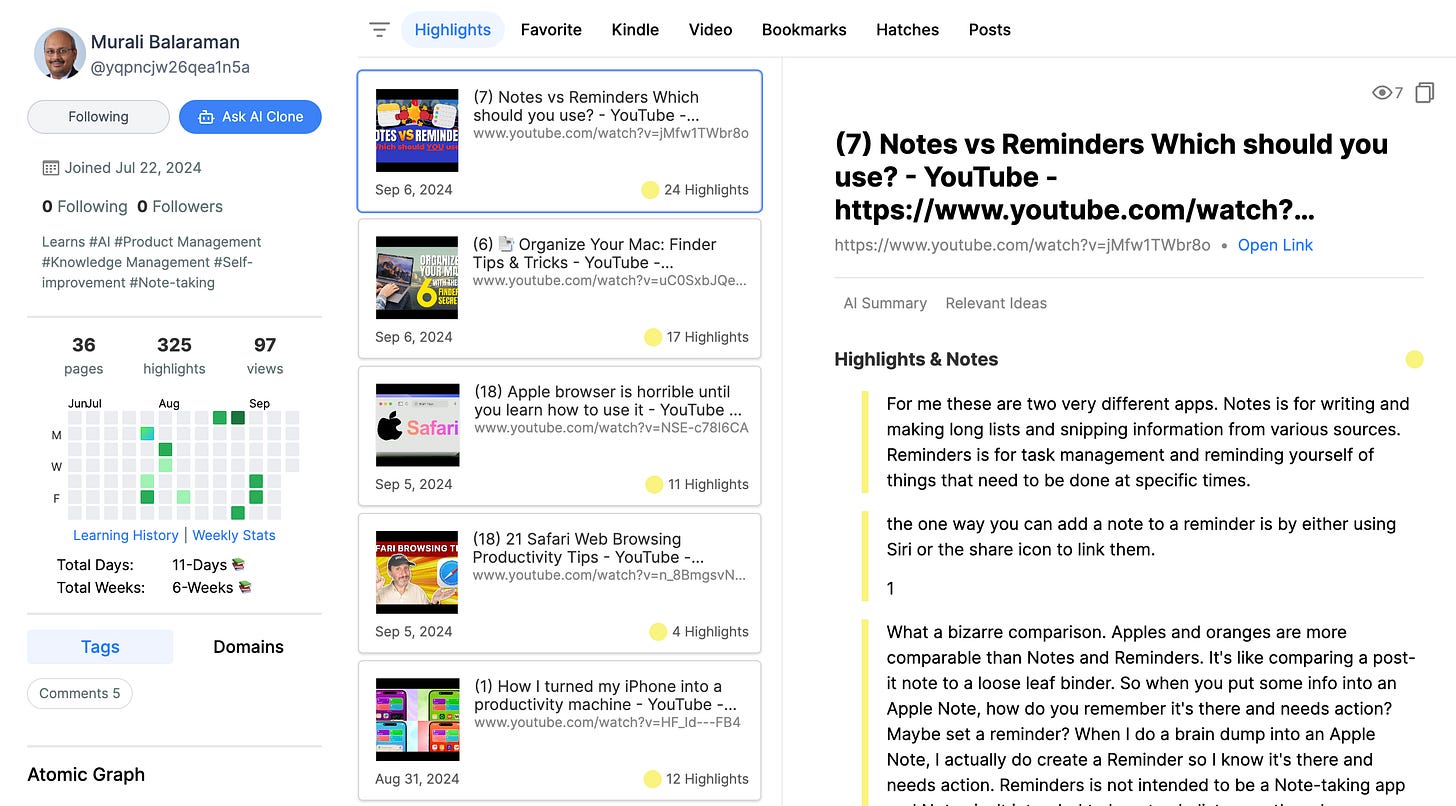
Task: Click the yellow dot beside 17 Highlights
Action: [653, 337]
